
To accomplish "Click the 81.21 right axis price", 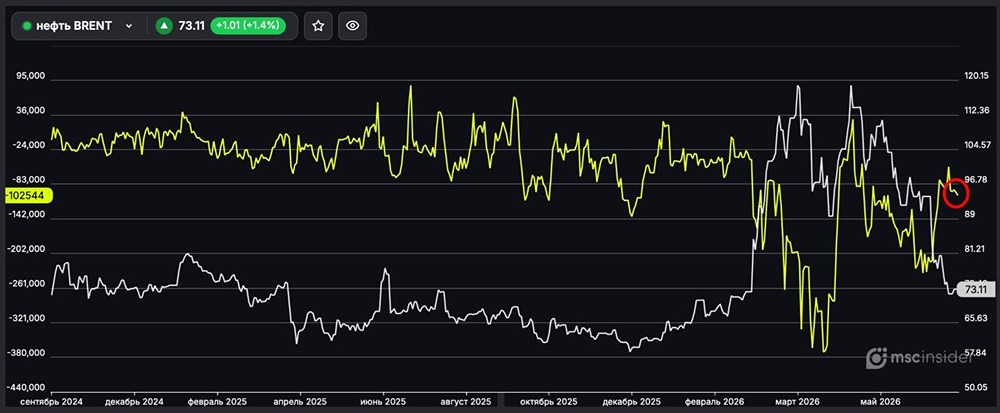I will (976, 249).
